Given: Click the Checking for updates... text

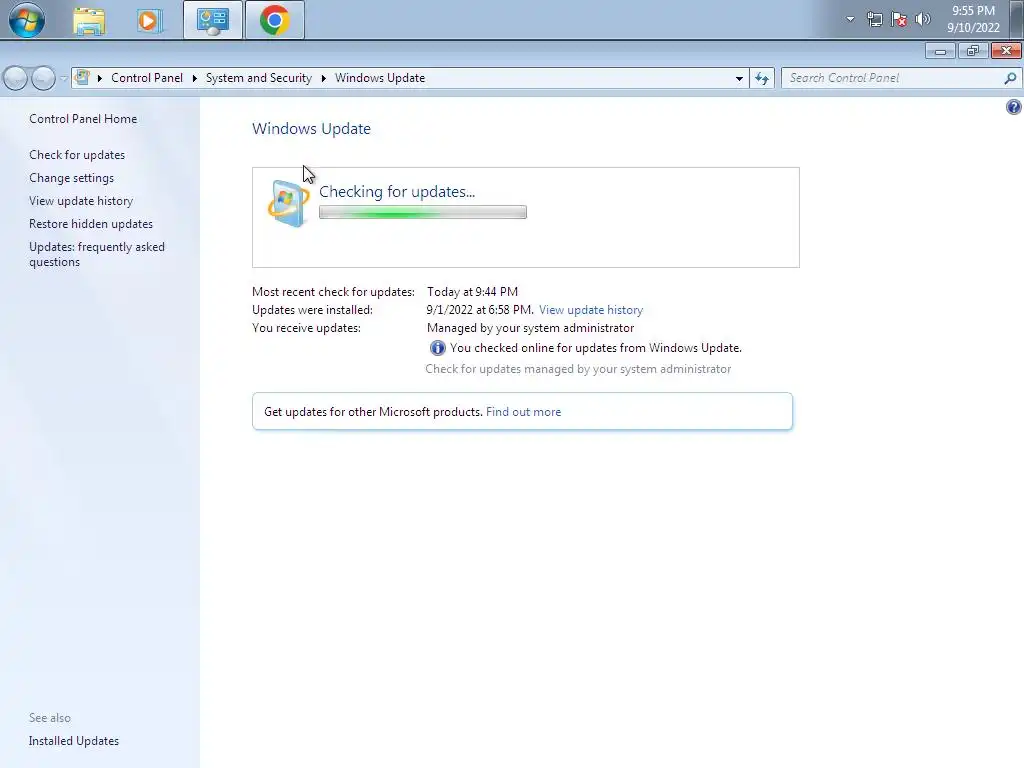Looking at the screenshot, I should [397, 191].
